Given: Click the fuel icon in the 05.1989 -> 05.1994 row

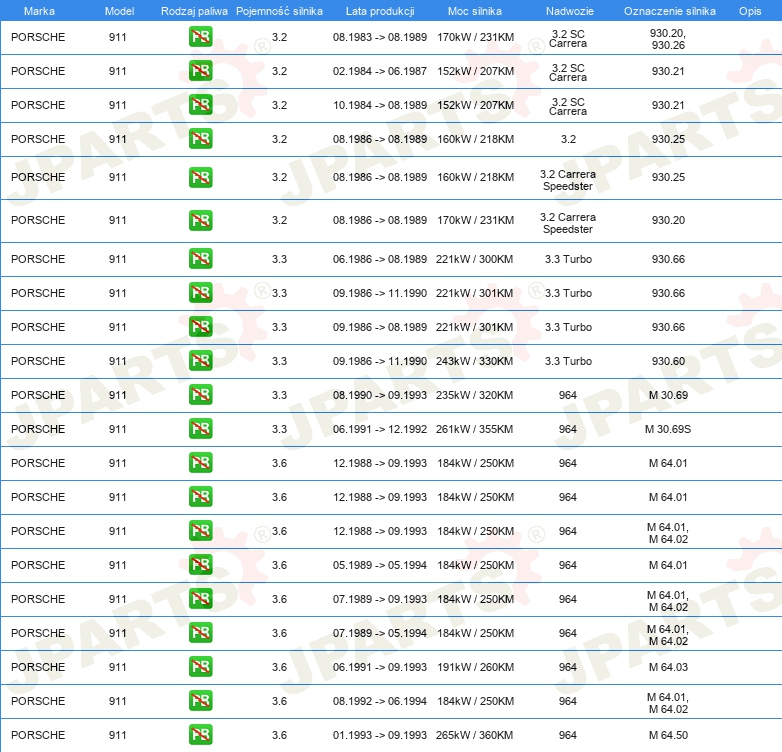Looking at the screenshot, I should point(200,564).
